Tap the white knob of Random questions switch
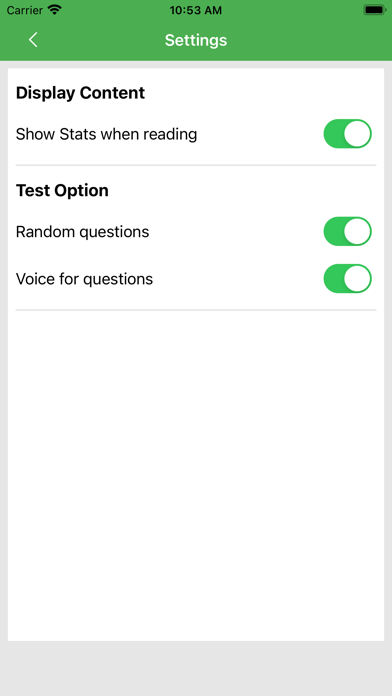This screenshot has height=696, width=392. tap(357, 231)
